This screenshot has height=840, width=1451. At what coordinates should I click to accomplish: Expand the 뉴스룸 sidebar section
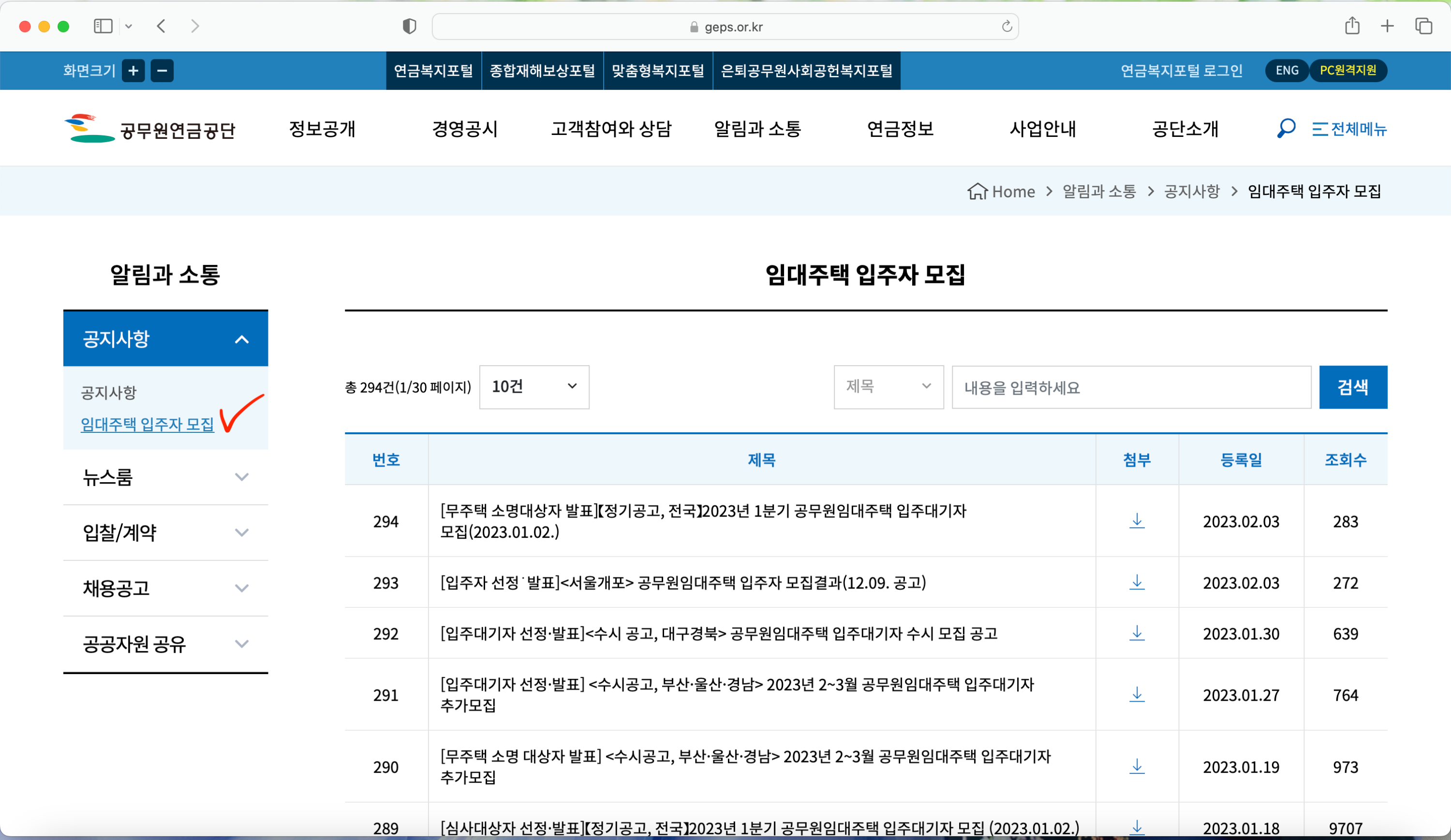pos(242,477)
